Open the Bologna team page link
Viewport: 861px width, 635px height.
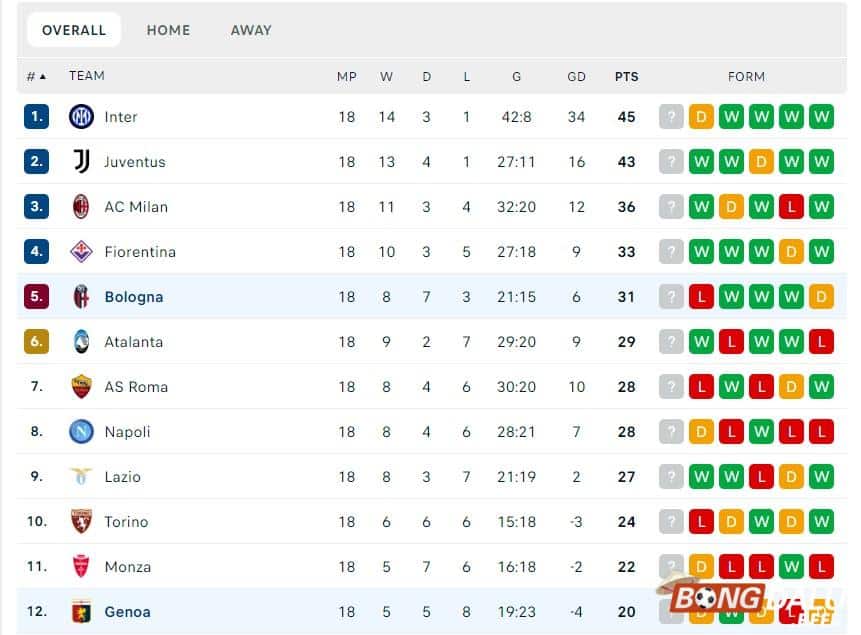pos(134,296)
